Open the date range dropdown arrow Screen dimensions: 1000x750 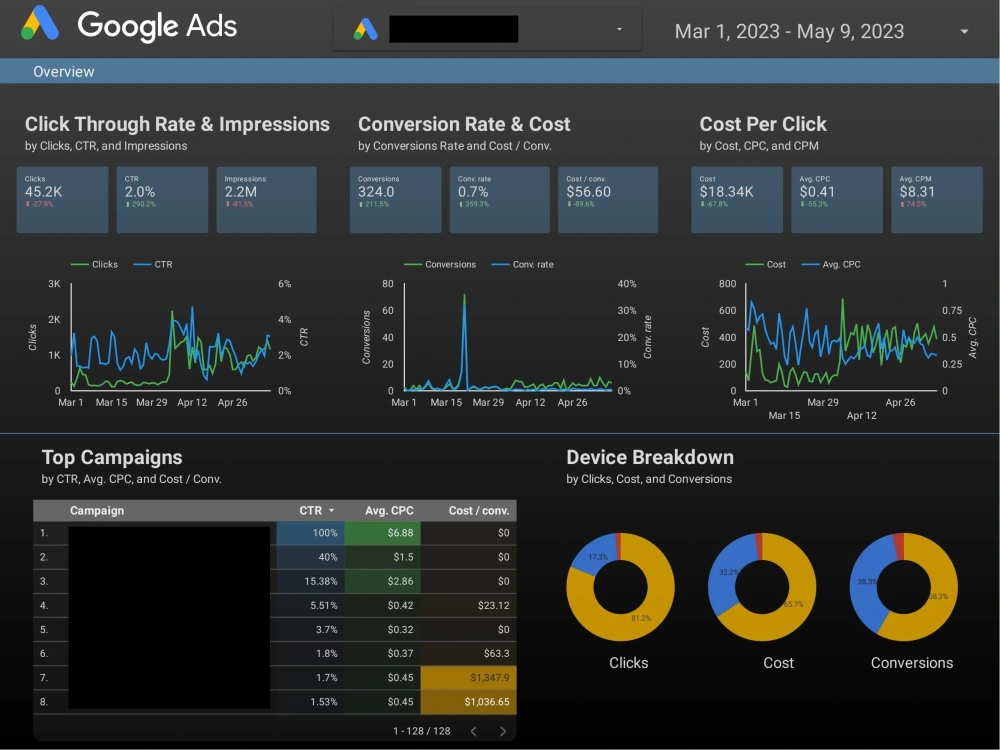pyautogui.click(x=964, y=31)
